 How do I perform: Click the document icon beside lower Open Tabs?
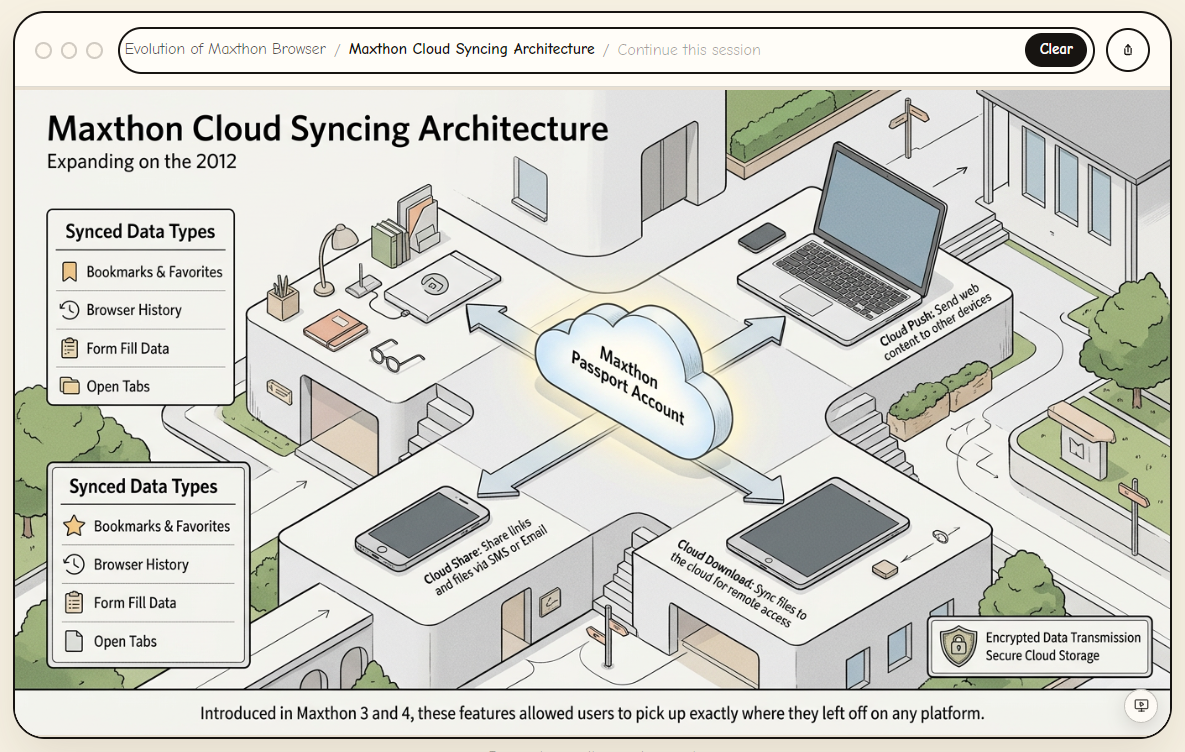click(73, 641)
